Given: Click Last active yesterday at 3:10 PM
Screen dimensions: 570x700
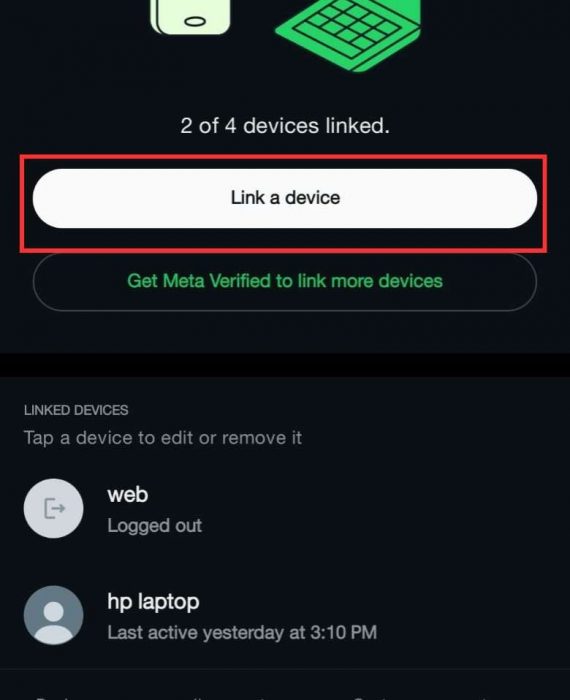Looking at the screenshot, I should 242,632.
